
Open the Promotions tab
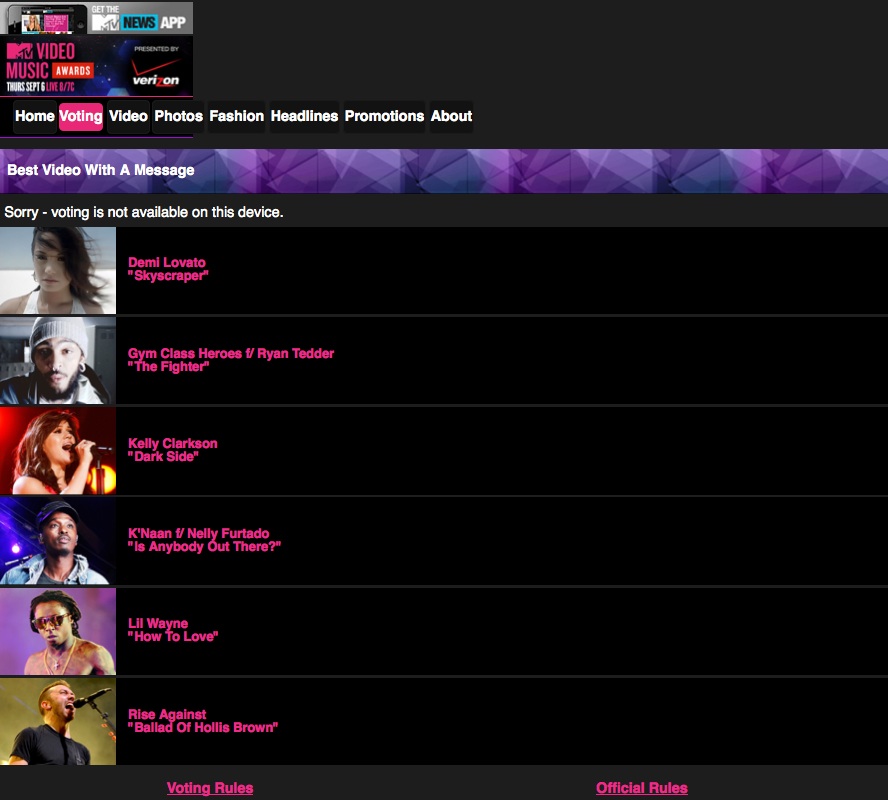point(384,117)
